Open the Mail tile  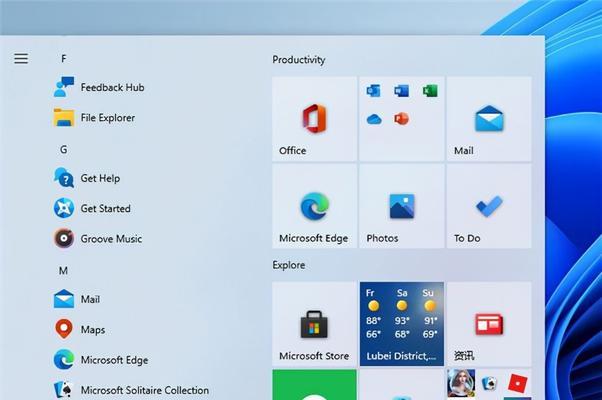(490, 119)
